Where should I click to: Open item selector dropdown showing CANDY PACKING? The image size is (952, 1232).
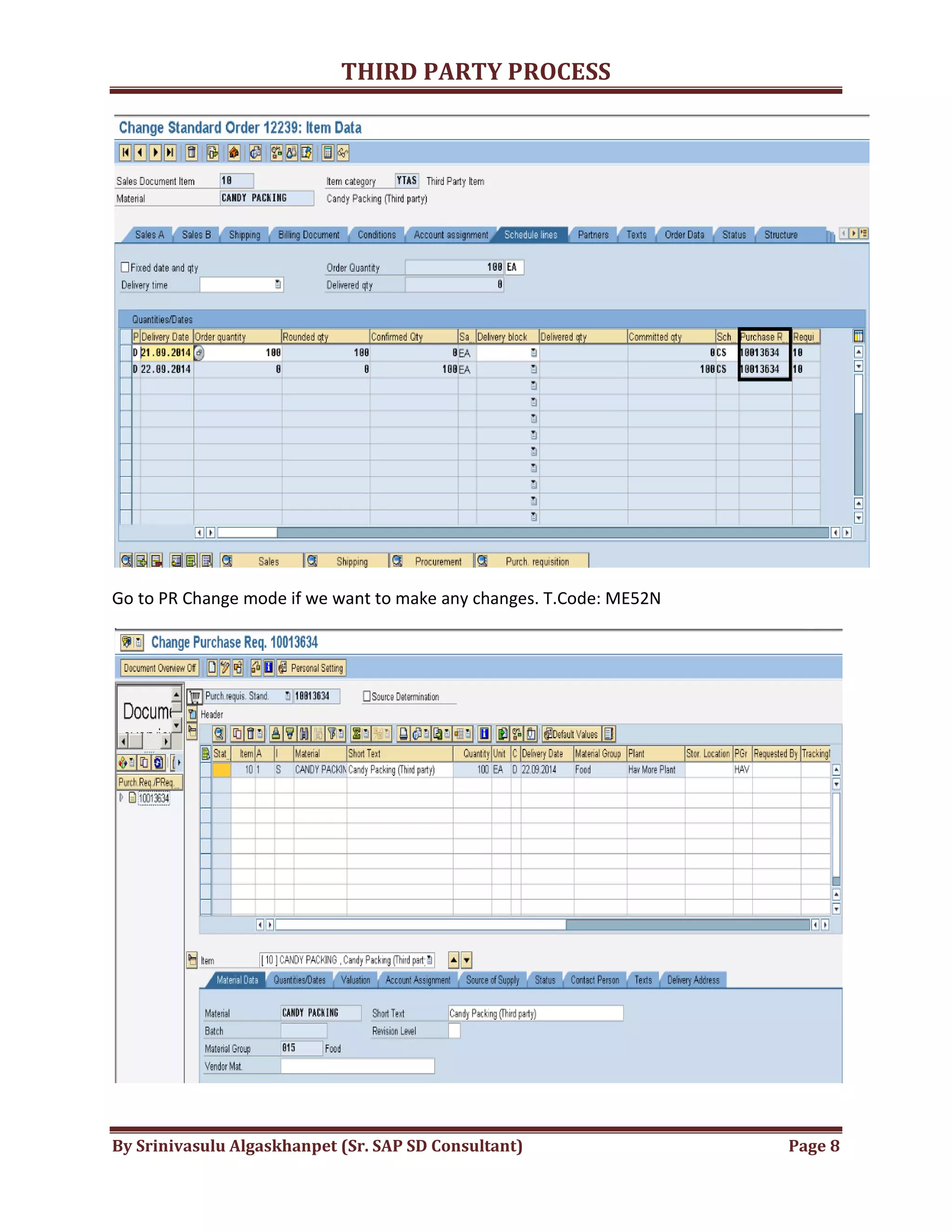[430, 960]
